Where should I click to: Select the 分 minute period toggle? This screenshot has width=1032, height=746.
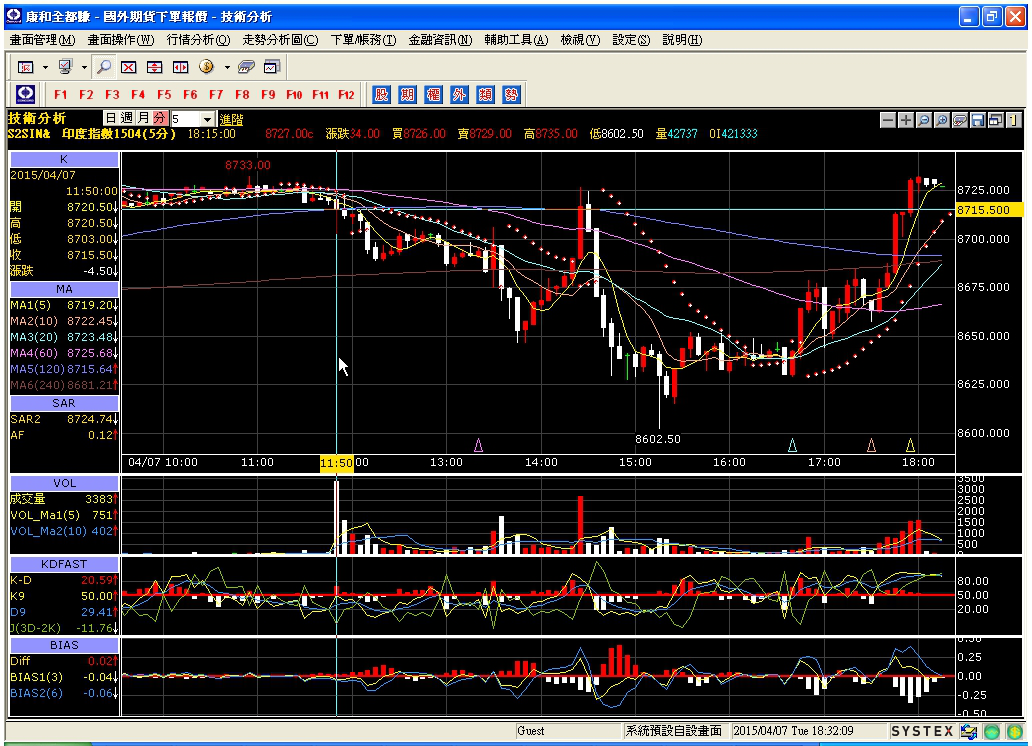tap(160, 119)
